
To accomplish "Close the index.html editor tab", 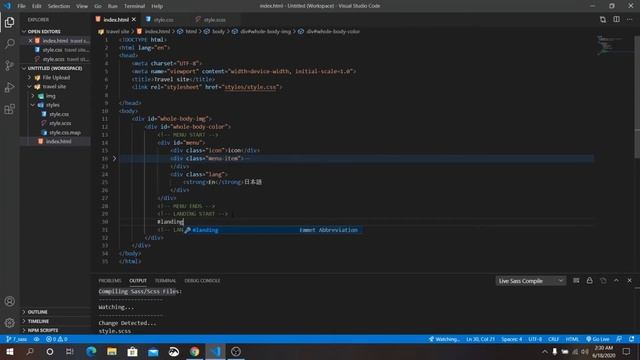I will pyautogui.click(x=133, y=20).
